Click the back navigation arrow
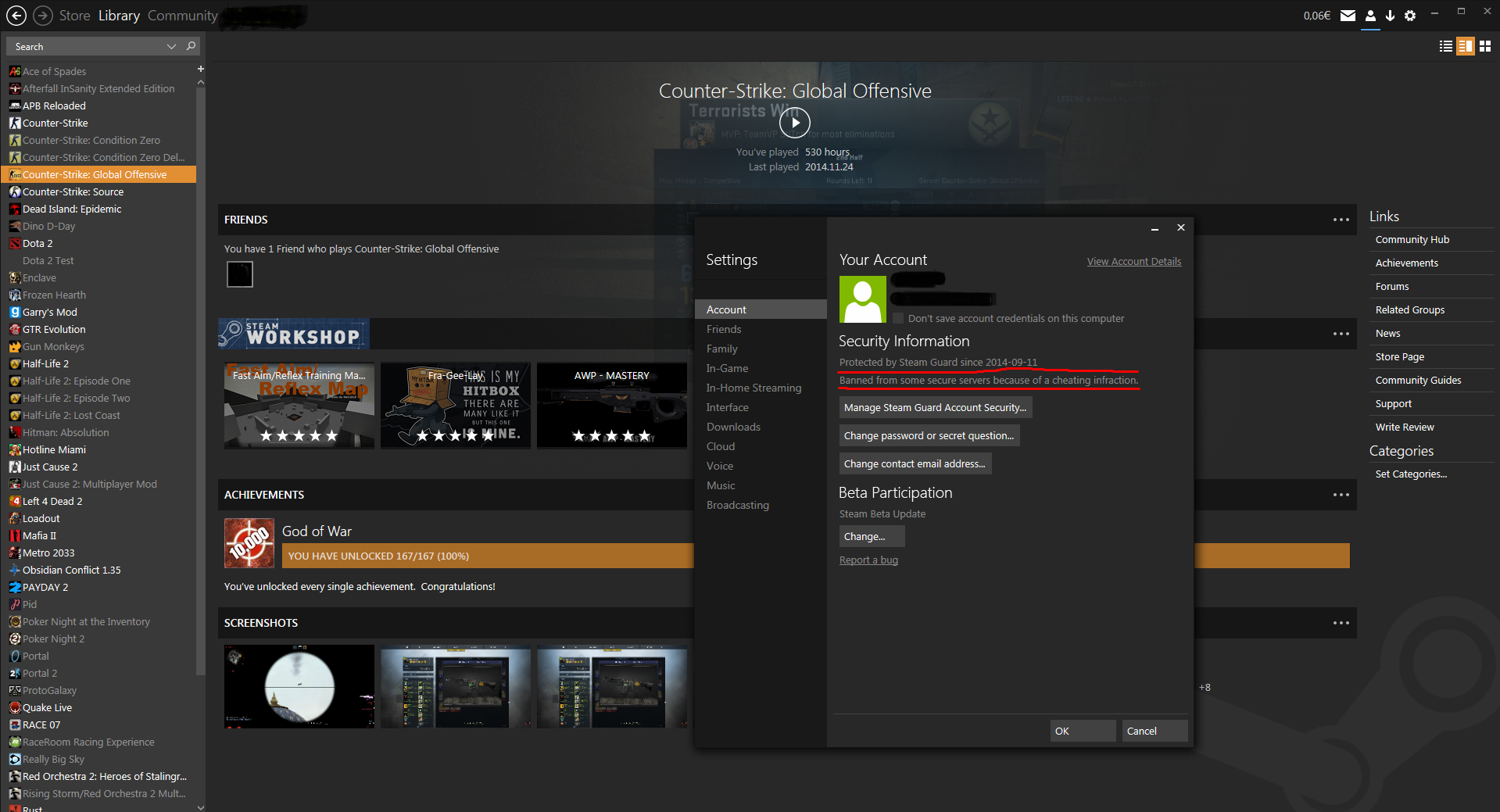Image resolution: width=1500 pixels, height=812 pixels. [x=16, y=16]
